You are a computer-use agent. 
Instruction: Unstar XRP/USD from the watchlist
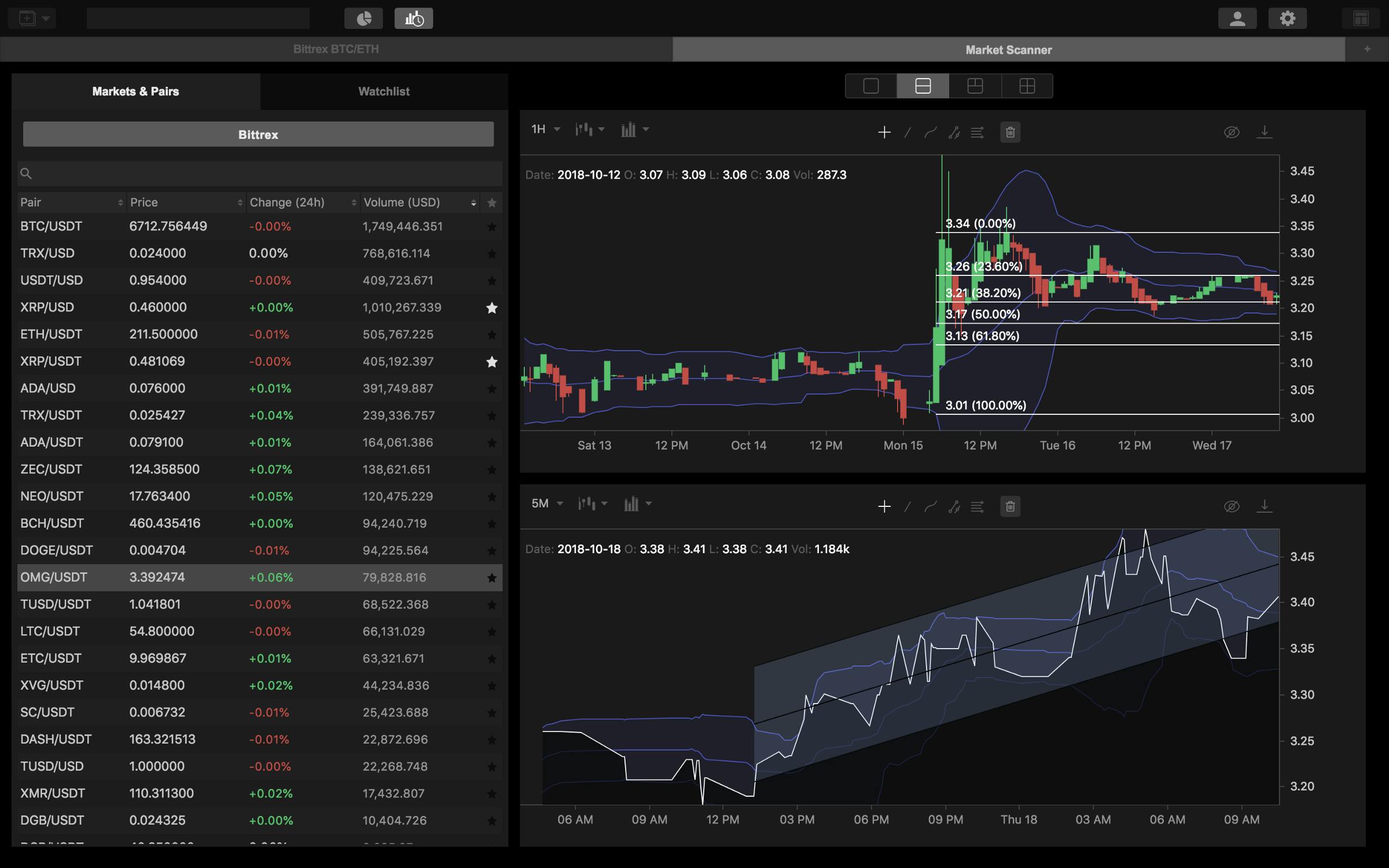coord(492,308)
